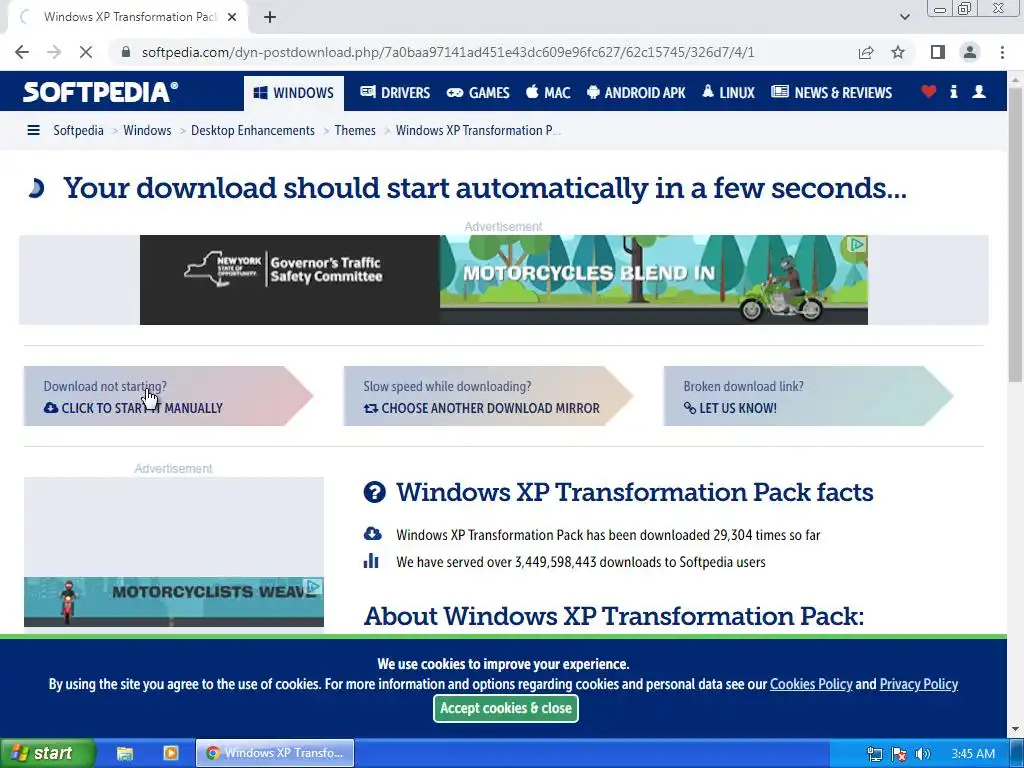Click the security alert tray icon
Viewport: 1024px width, 768px height.
point(899,754)
